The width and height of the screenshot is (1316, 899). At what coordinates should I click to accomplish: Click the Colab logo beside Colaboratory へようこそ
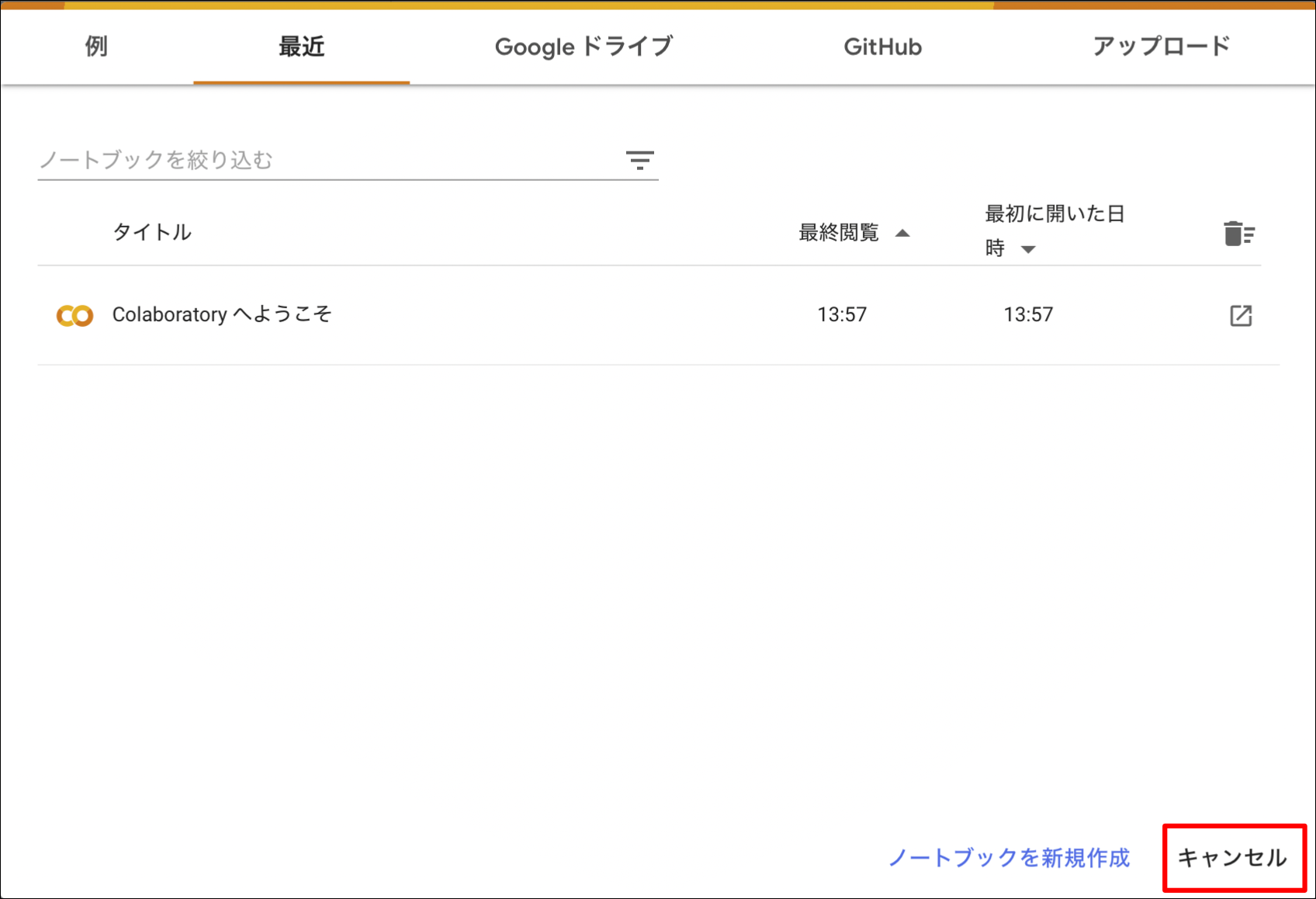click(74, 315)
